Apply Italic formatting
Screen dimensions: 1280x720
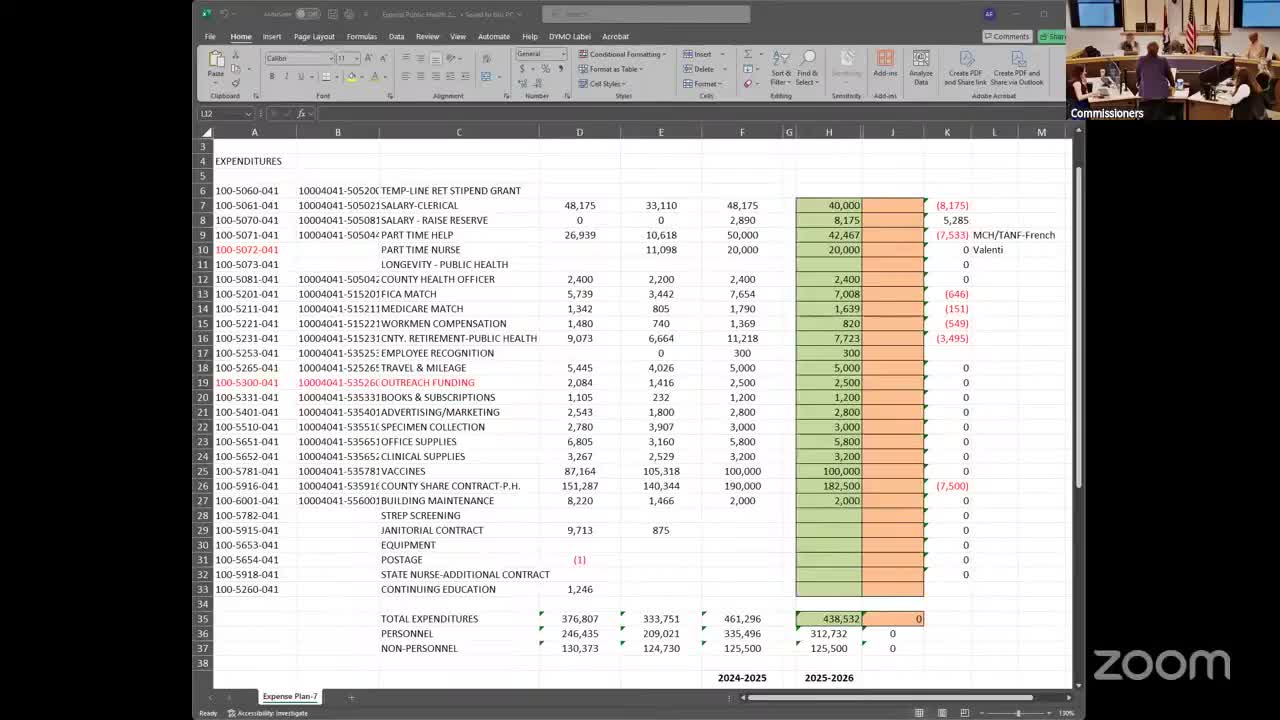coord(286,76)
